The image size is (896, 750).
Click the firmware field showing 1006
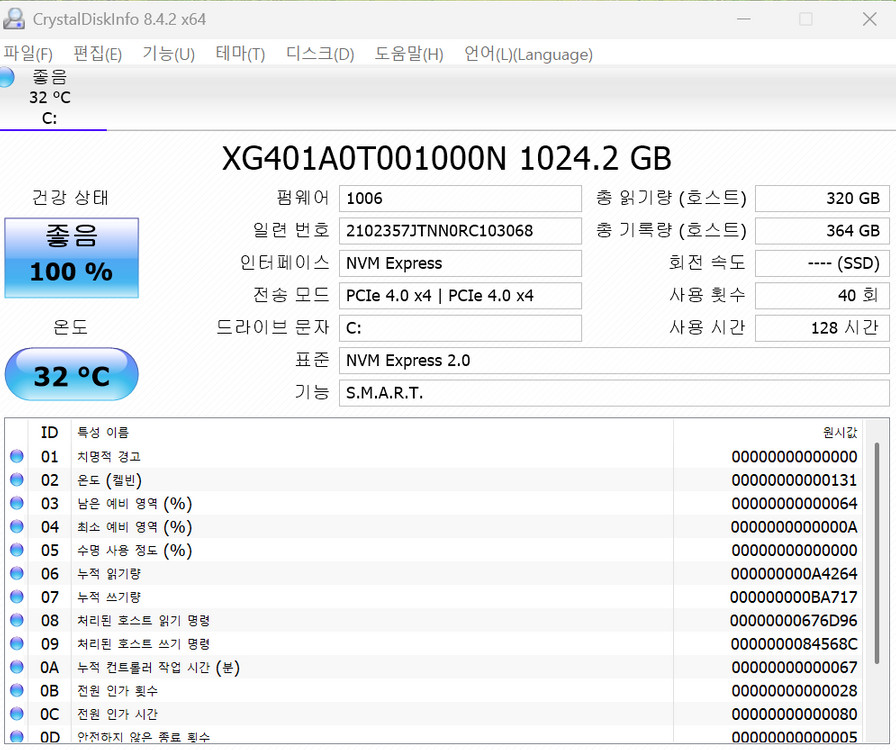tap(460, 198)
